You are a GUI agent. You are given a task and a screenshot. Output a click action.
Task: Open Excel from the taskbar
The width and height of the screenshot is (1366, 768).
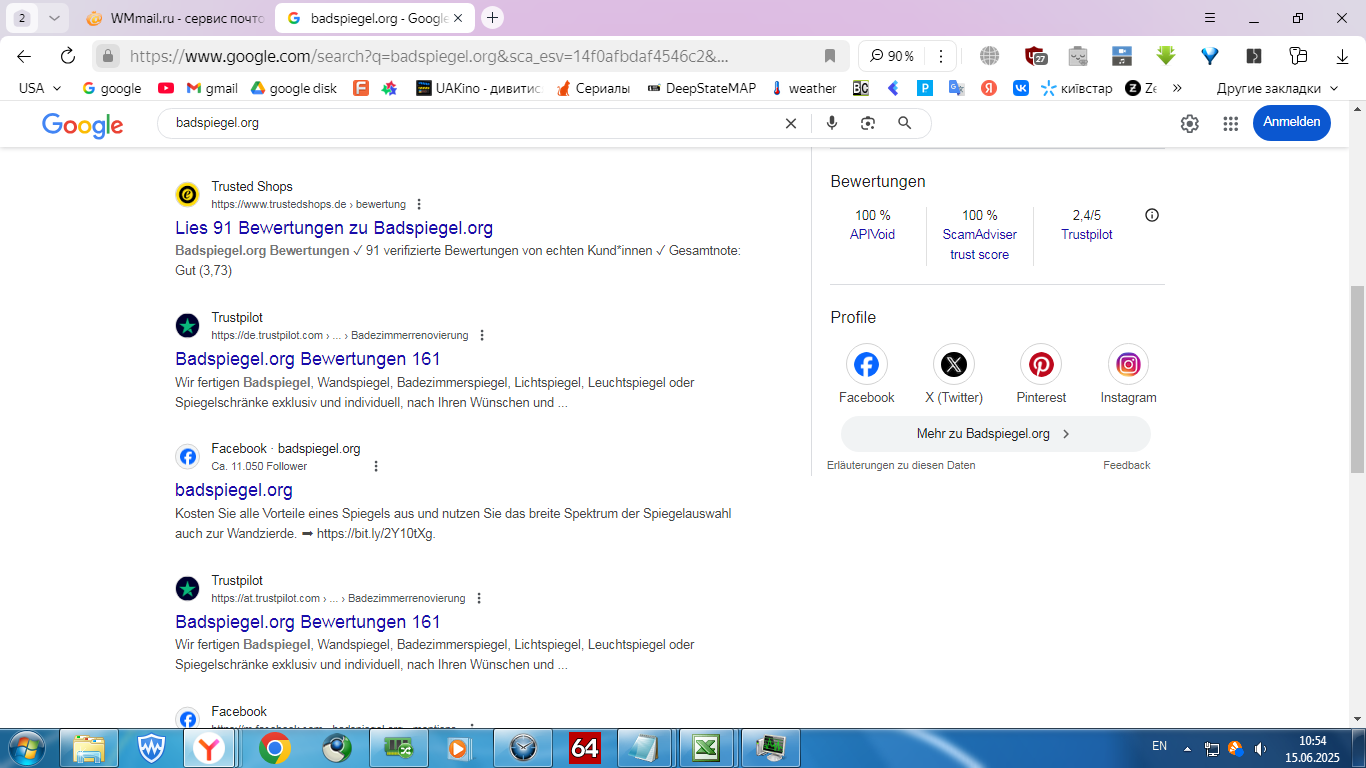click(x=706, y=747)
